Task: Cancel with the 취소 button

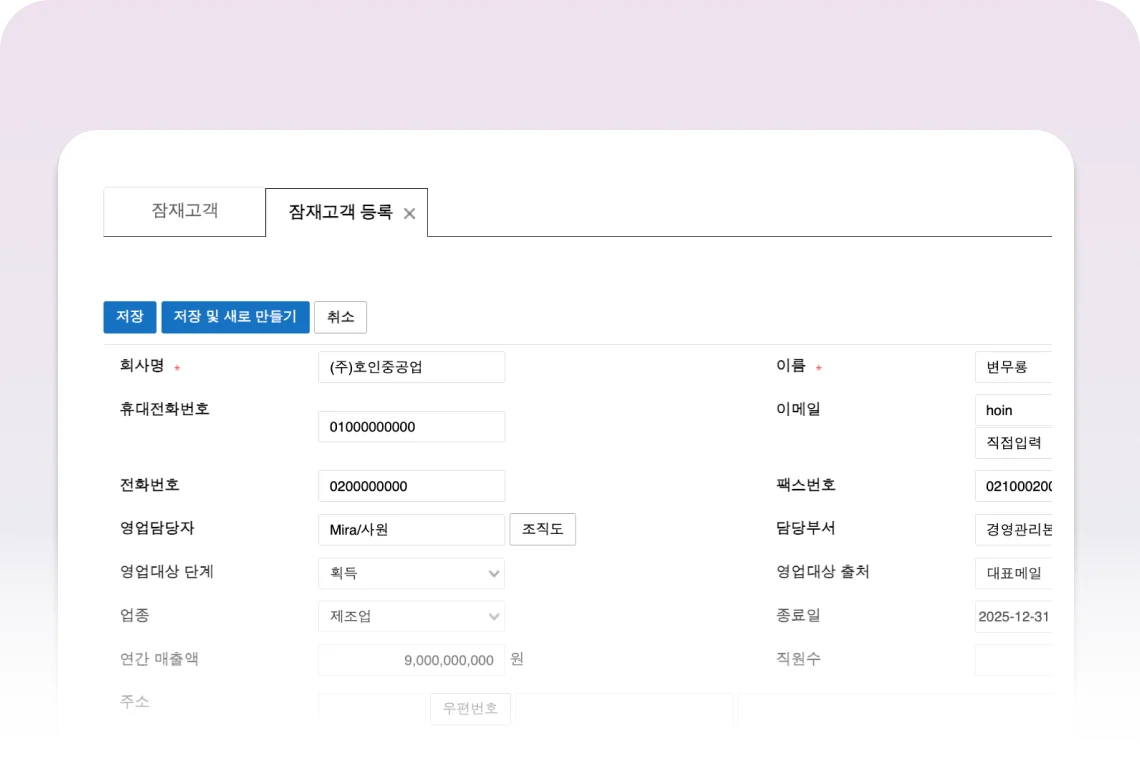Action: tap(340, 317)
